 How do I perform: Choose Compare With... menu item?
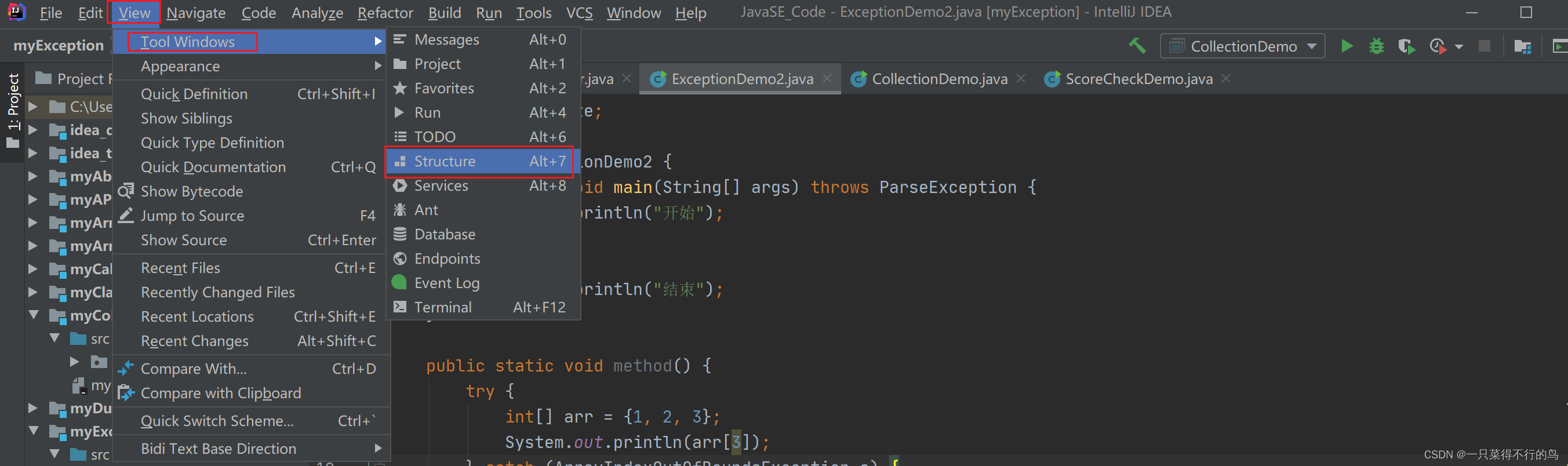point(251,369)
